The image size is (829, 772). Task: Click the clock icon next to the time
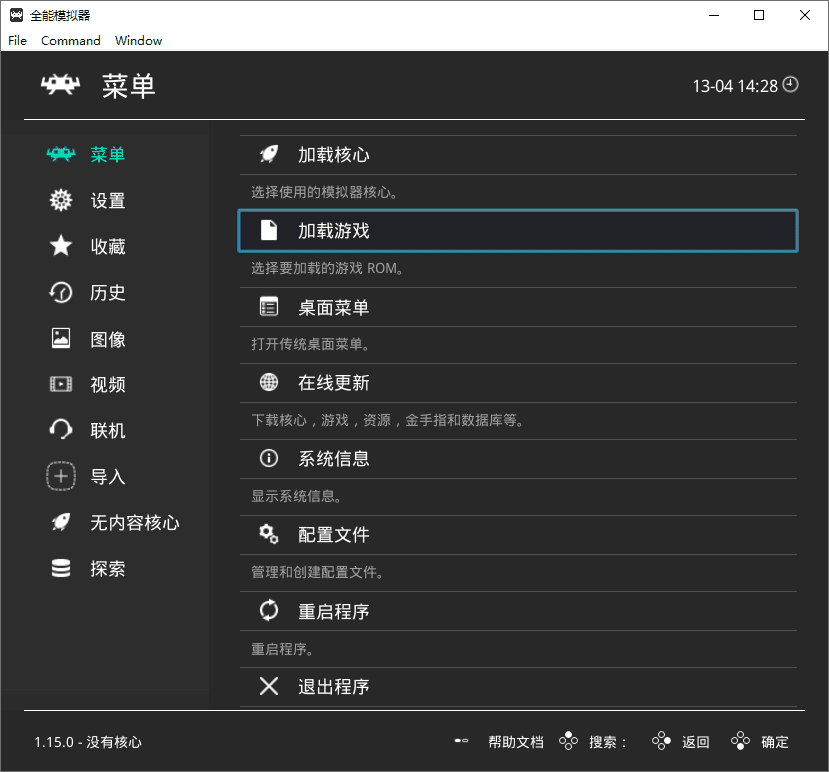[790, 85]
